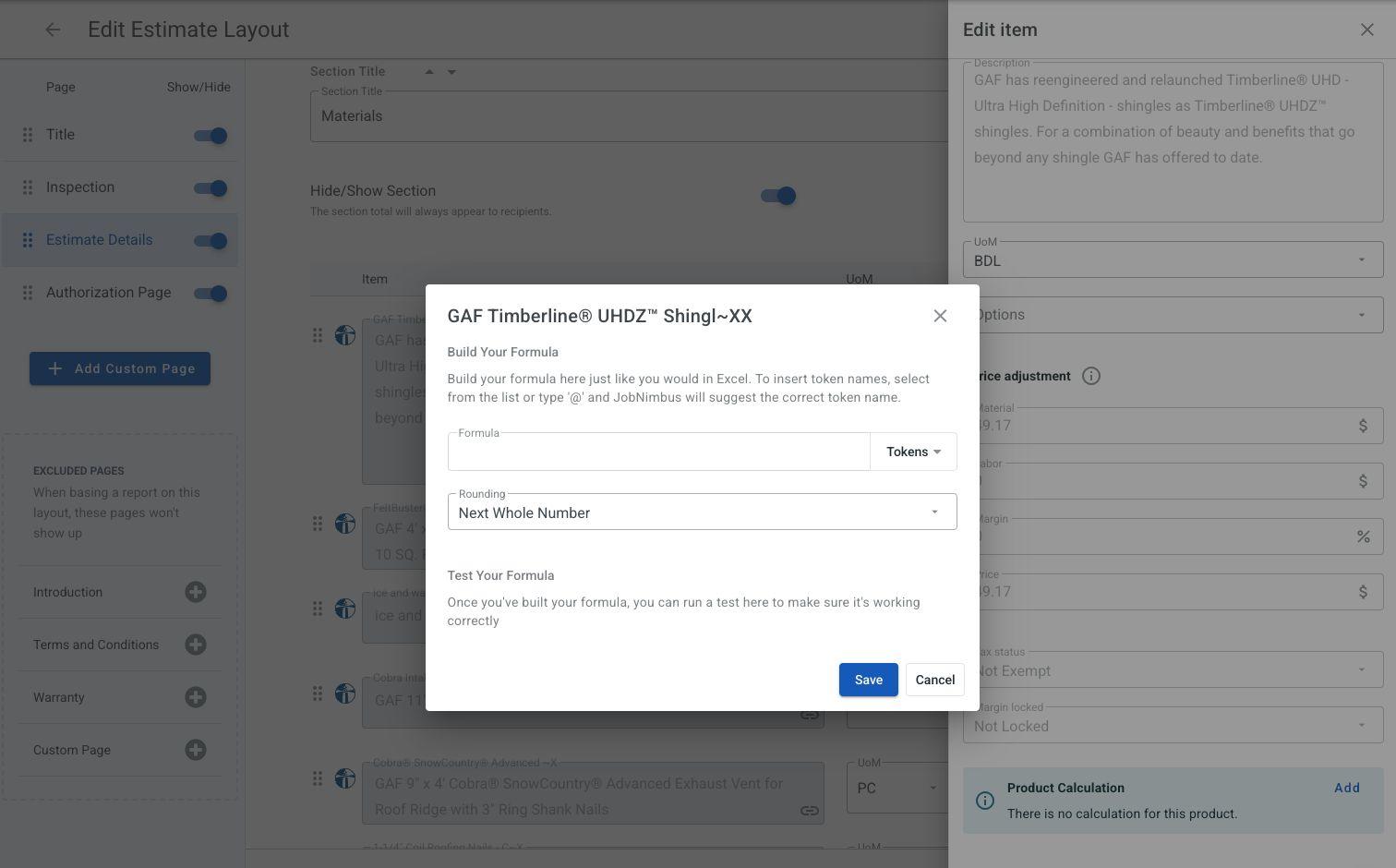Toggle the Authorization Page switch
Viewport: 1396px width, 868px height.
tap(211, 294)
